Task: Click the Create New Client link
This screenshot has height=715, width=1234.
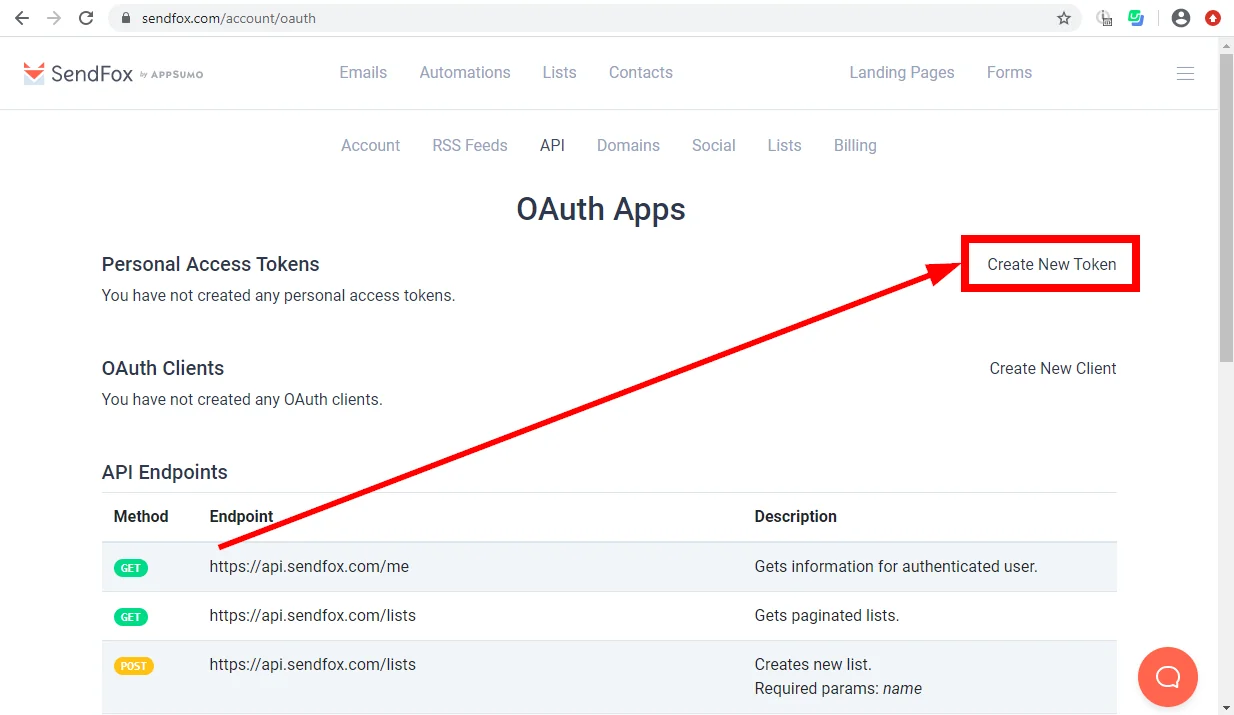Action: 1053,368
